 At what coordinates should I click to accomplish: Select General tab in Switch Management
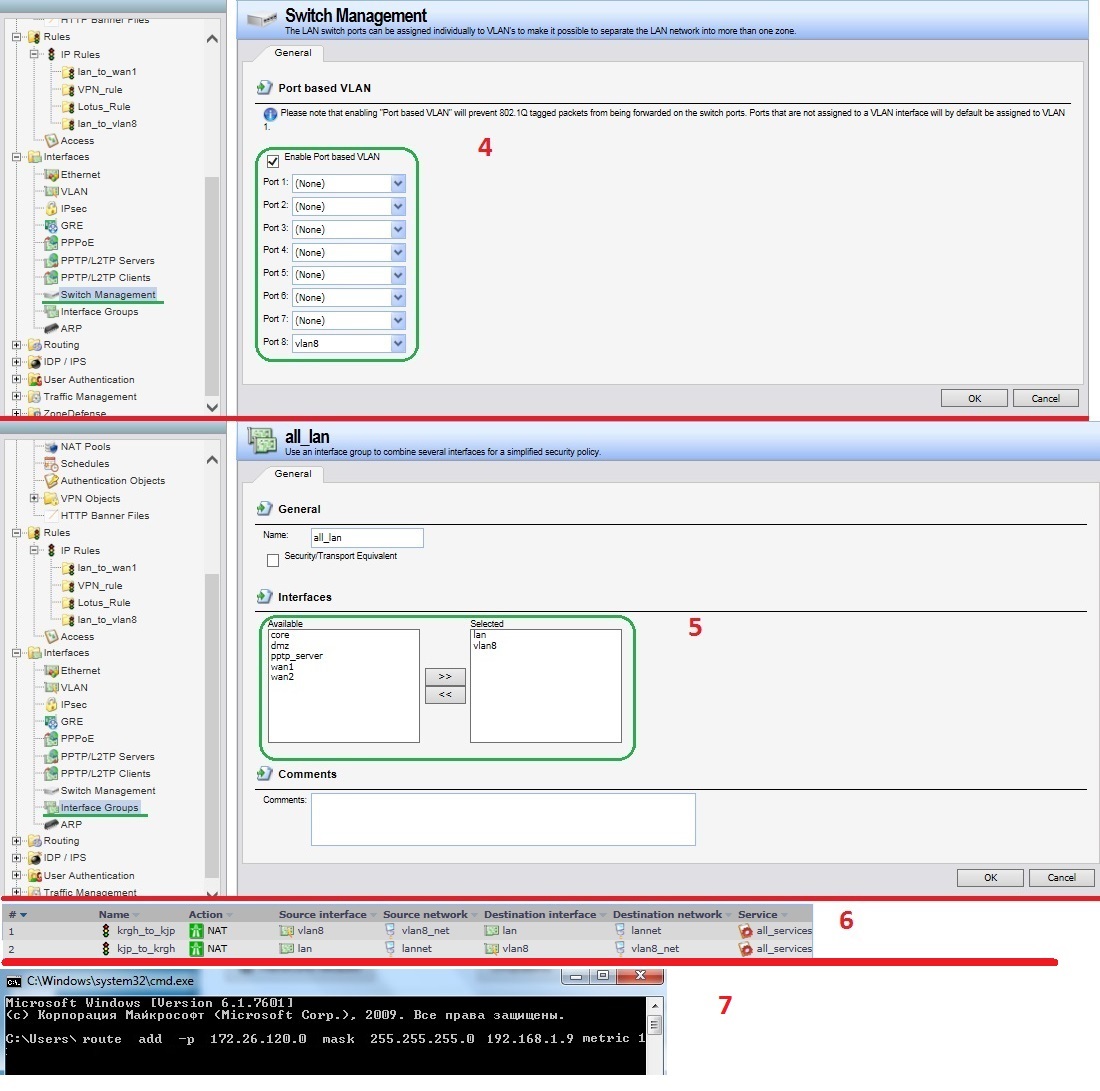coord(293,53)
